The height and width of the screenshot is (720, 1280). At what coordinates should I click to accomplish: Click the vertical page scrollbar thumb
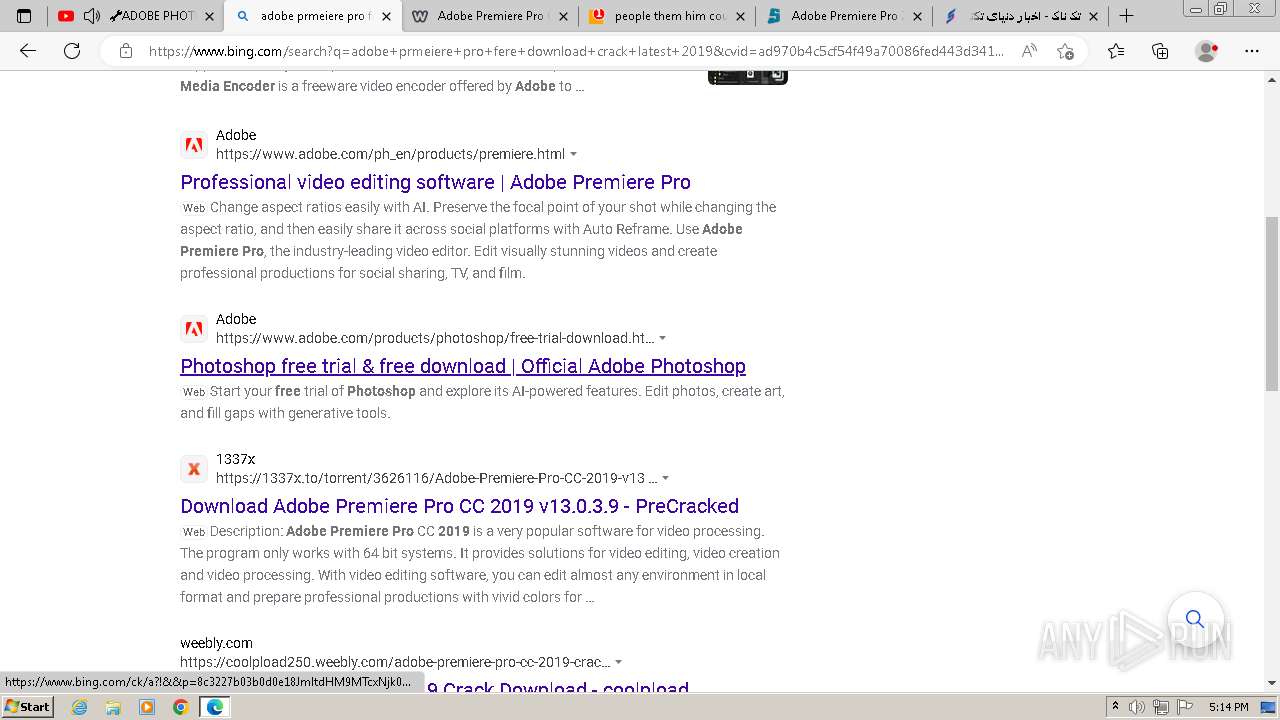pyautogui.click(x=1272, y=303)
